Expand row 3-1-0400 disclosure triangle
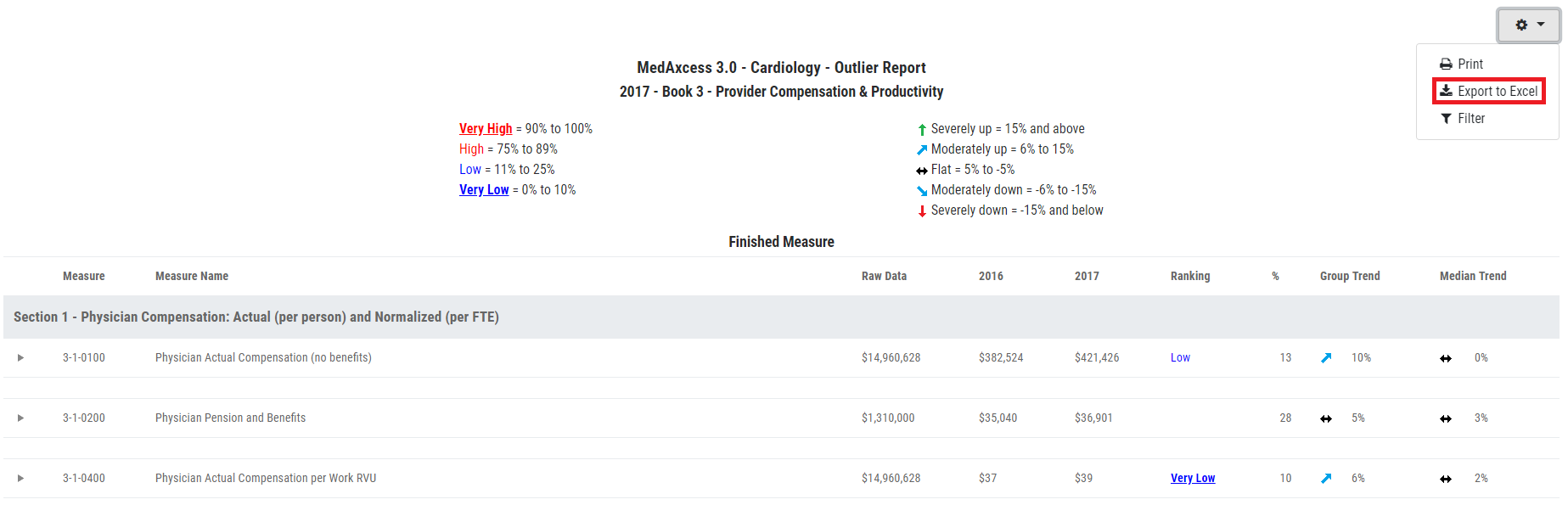Viewport: 1568px width, 505px height. (x=20, y=479)
